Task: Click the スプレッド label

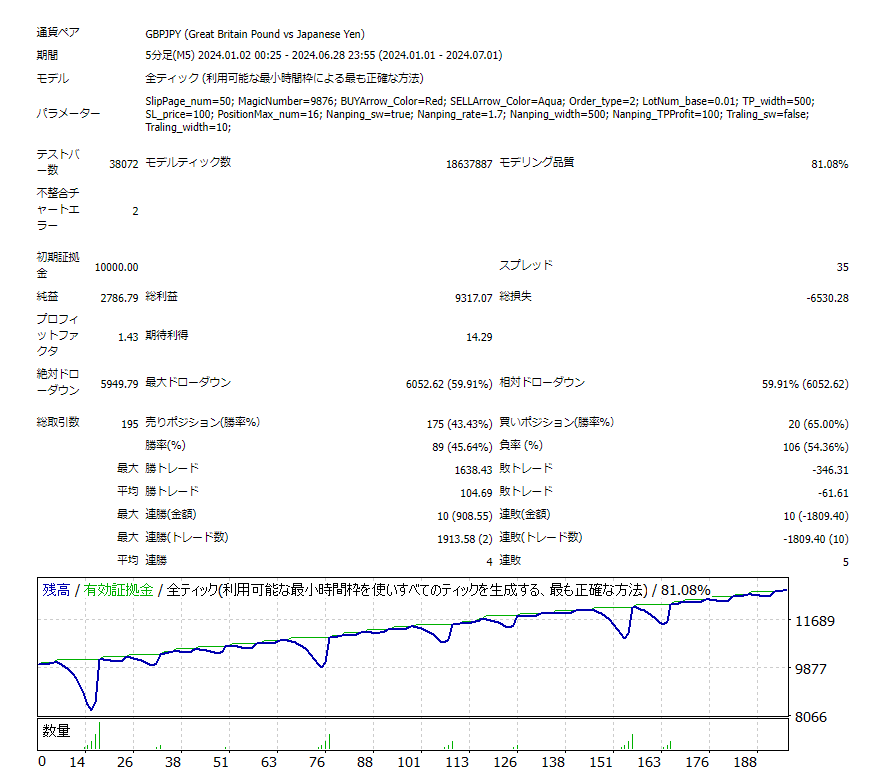Action: pyautogui.click(x=525, y=265)
